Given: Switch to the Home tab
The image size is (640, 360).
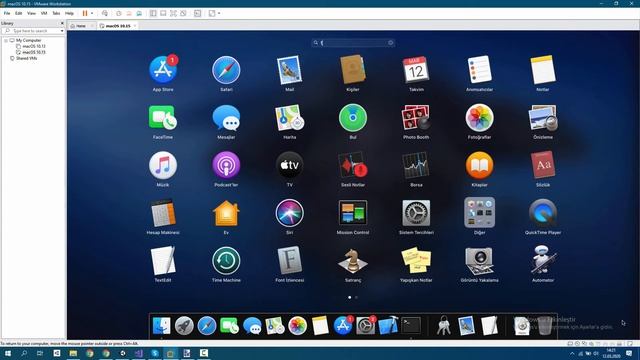Looking at the screenshot, I should [81, 26].
